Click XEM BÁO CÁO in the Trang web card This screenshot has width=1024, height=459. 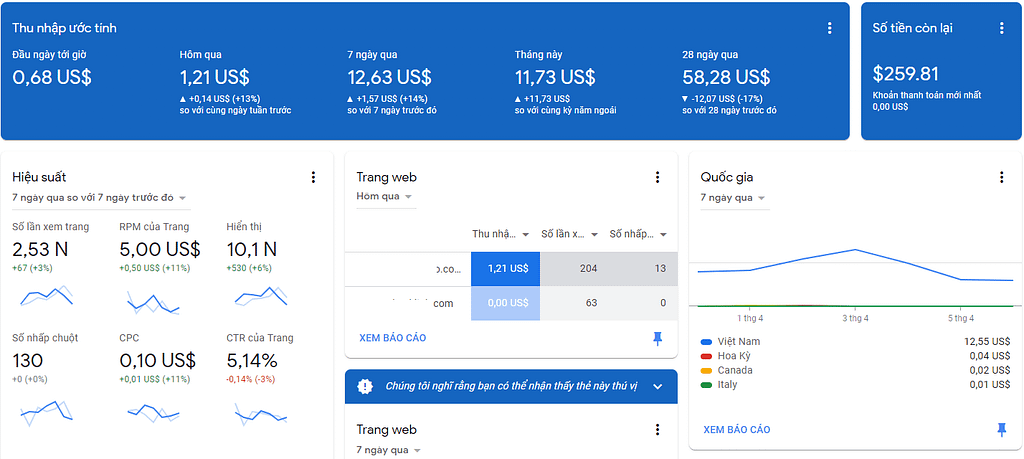click(x=392, y=338)
